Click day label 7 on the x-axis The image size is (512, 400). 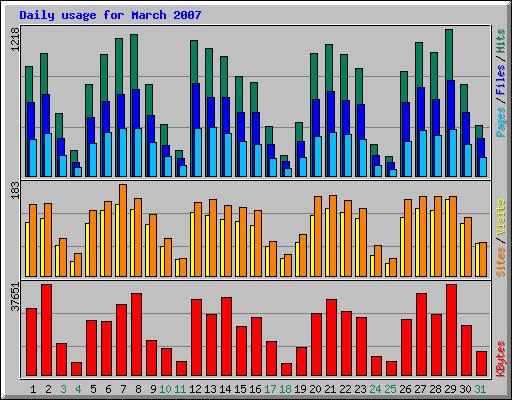123,389
